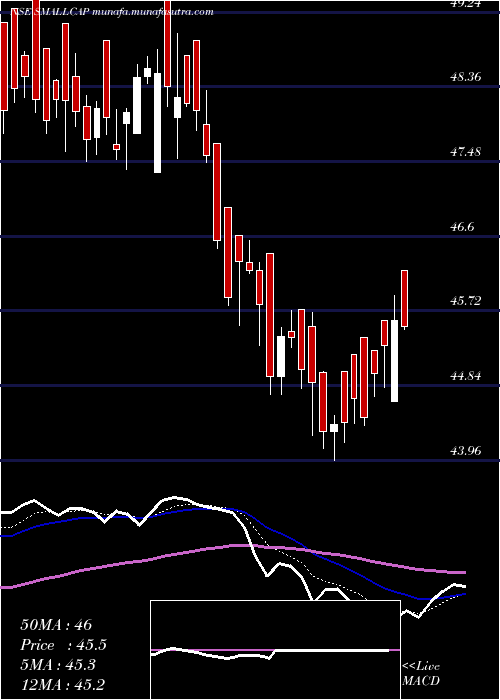The image size is (500, 700).
Task: Click the 5MA : 45.3 reading
Action: pyautogui.click(x=60, y=665)
